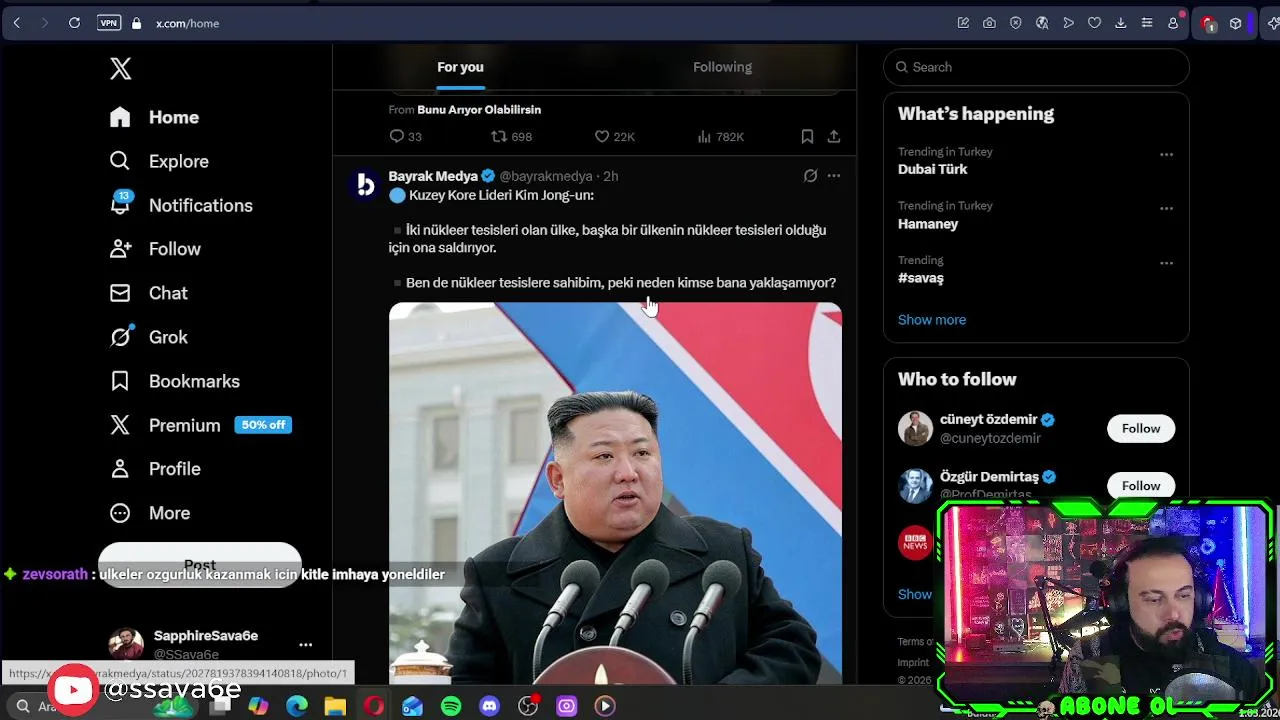Add page to bookmarks with heart icon
The height and width of the screenshot is (720, 1280).
click(x=1094, y=23)
